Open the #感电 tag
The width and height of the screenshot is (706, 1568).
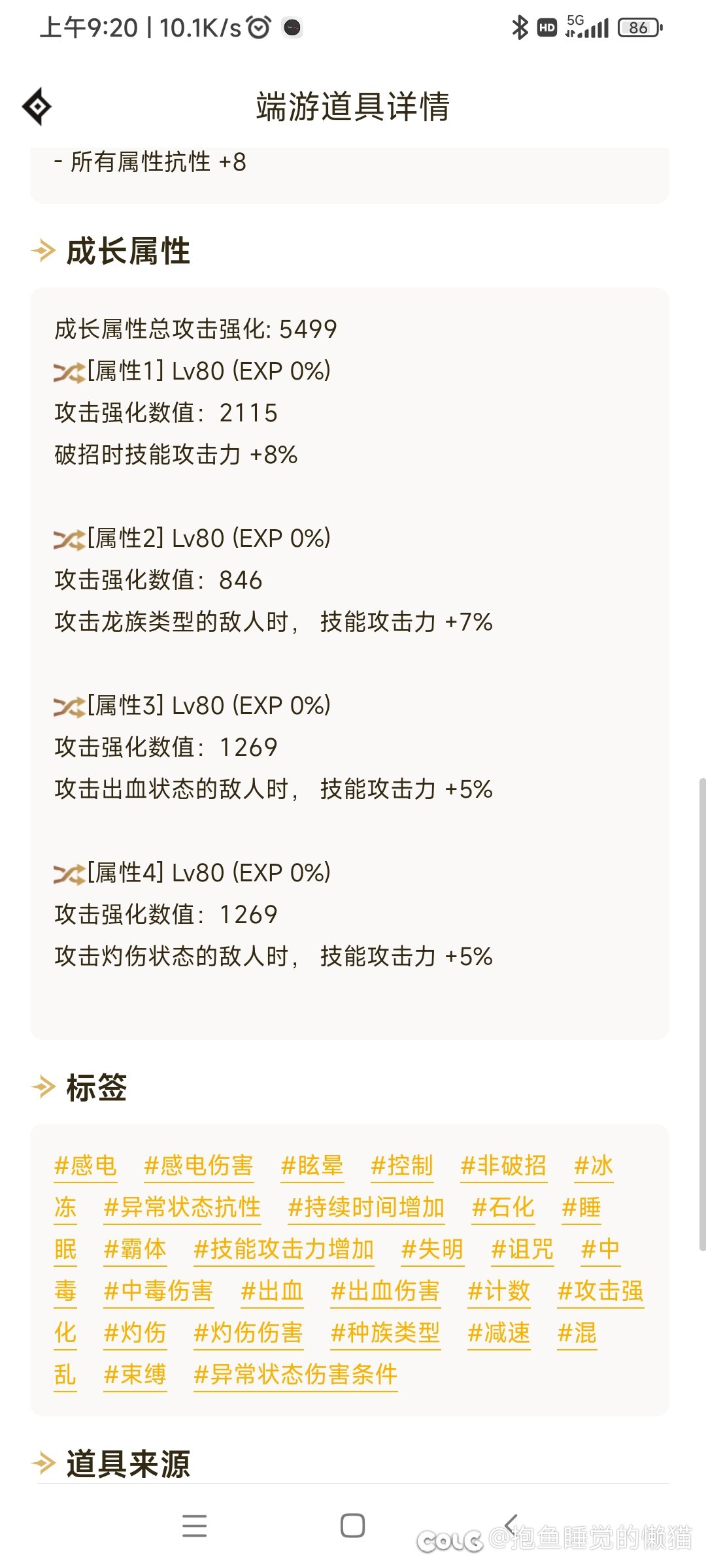[x=86, y=1166]
